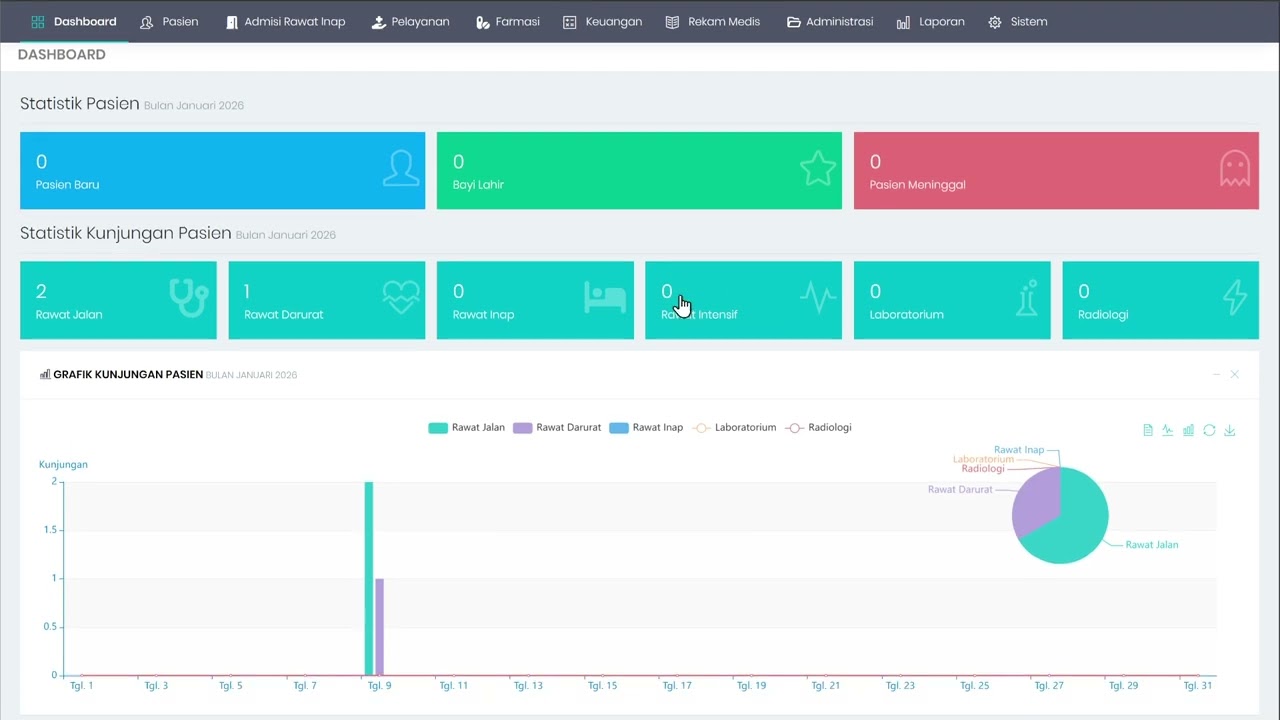Open the Pasien Baru statistic card

click(x=222, y=171)
